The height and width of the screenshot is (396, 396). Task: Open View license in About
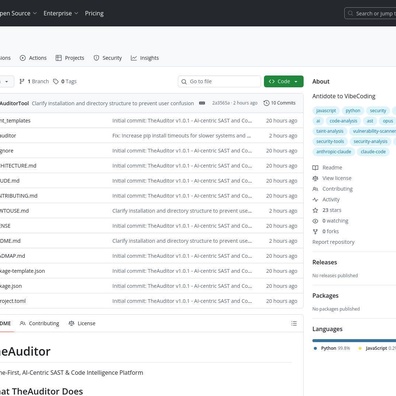click(332, 178)
